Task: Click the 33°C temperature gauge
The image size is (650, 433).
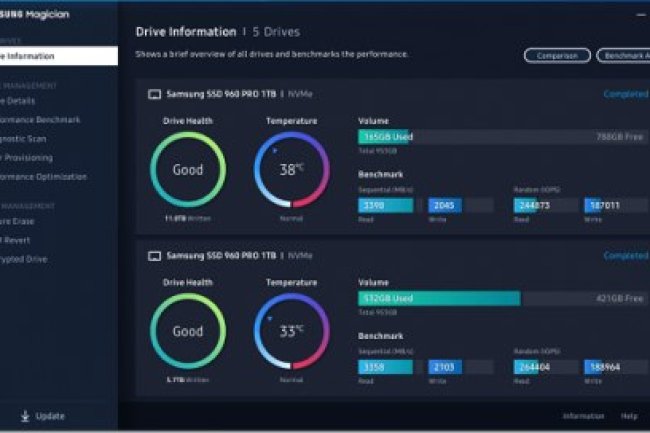Action: click(292, 331)
